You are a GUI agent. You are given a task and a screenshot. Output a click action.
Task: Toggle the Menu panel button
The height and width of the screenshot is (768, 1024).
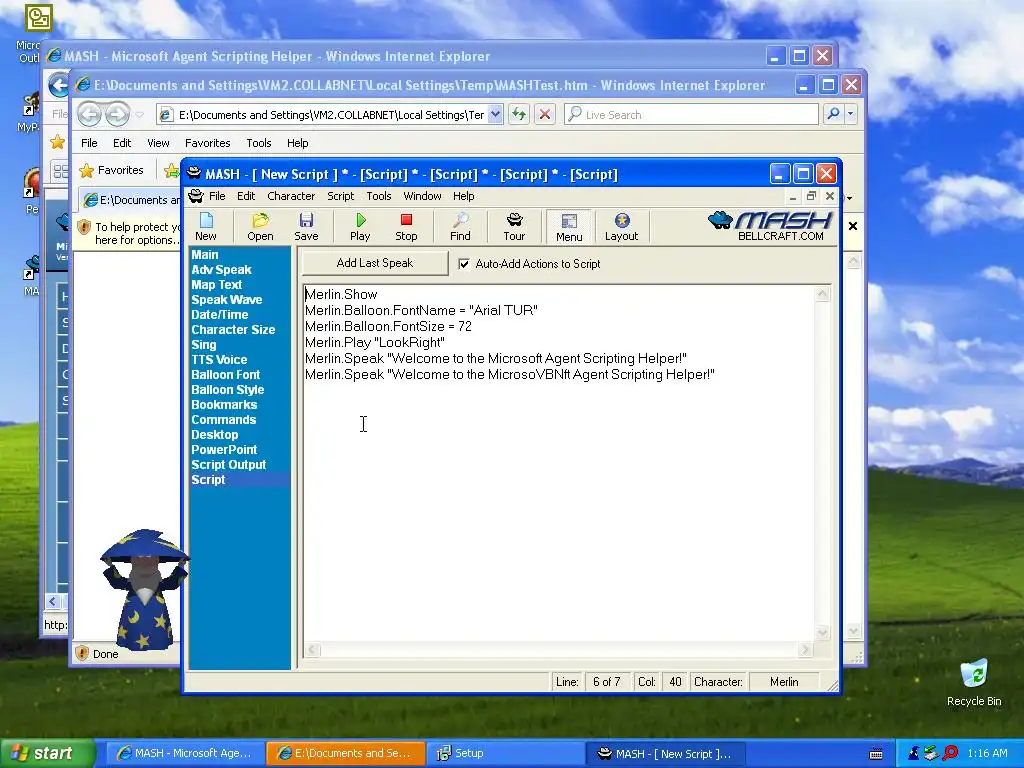point(569,227)
